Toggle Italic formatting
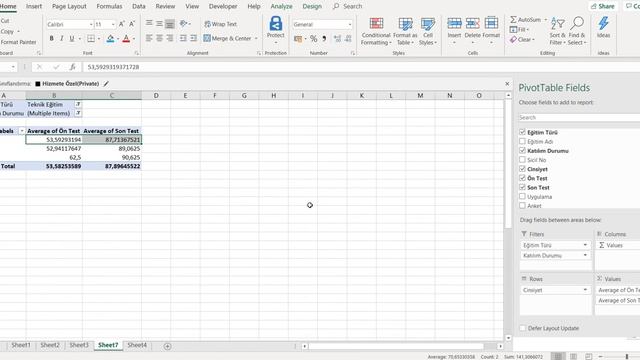640x360 pixels. pos(62,38)
